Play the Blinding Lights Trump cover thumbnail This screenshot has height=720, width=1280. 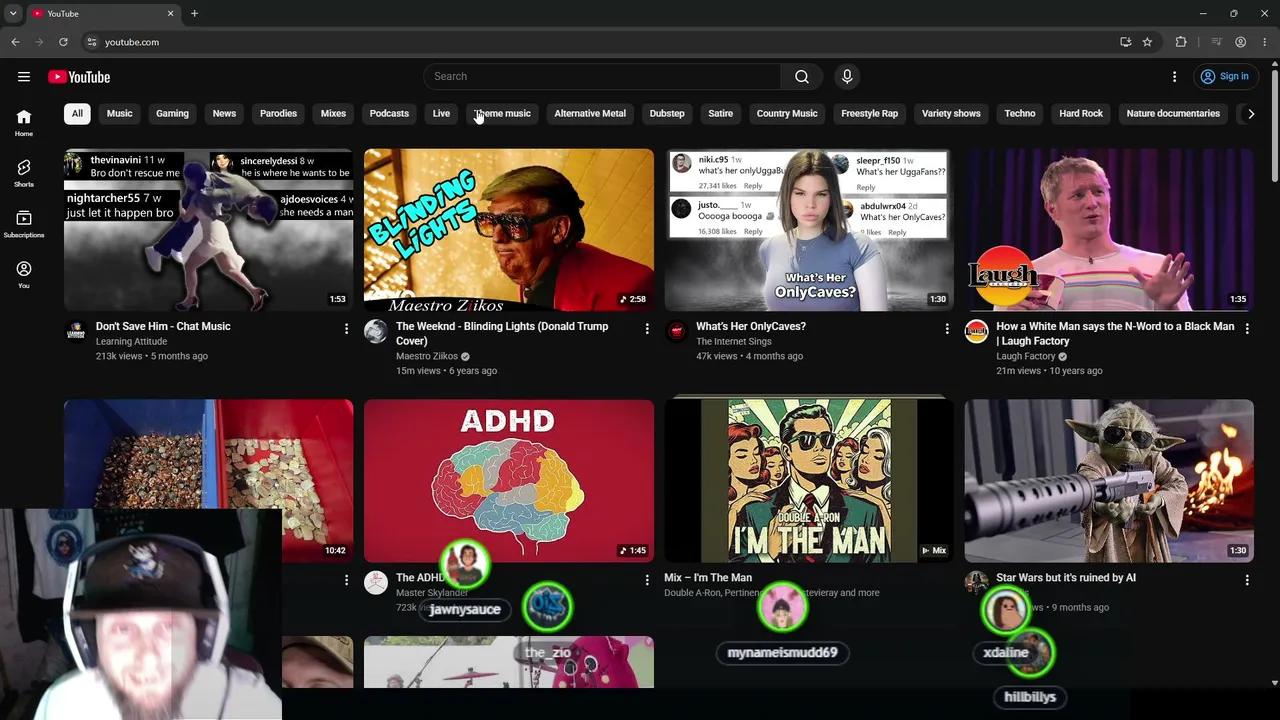pos(509,230)
